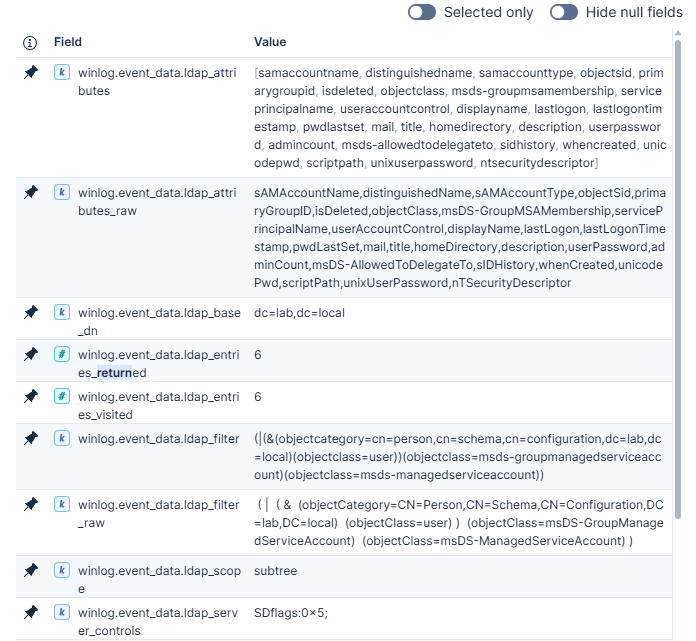Unpin the ldap_filter field row
The width and height of the screenshot is (696, 641).
[31, 439]
